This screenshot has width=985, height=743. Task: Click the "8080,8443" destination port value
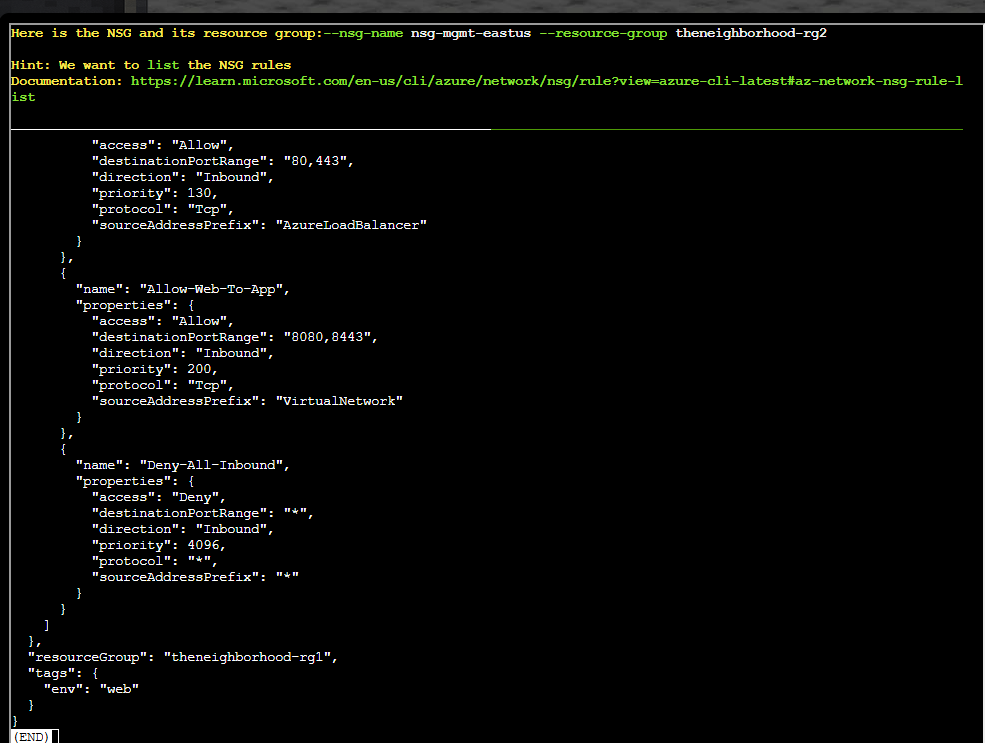point(327,337)
